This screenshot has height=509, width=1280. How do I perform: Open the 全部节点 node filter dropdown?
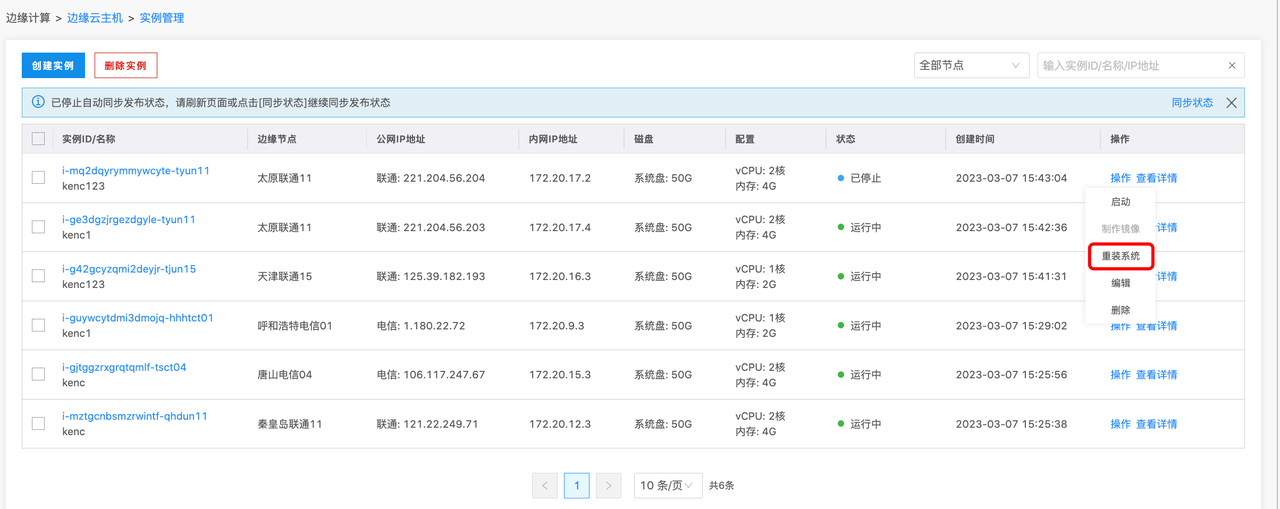[x=970, y=66]
